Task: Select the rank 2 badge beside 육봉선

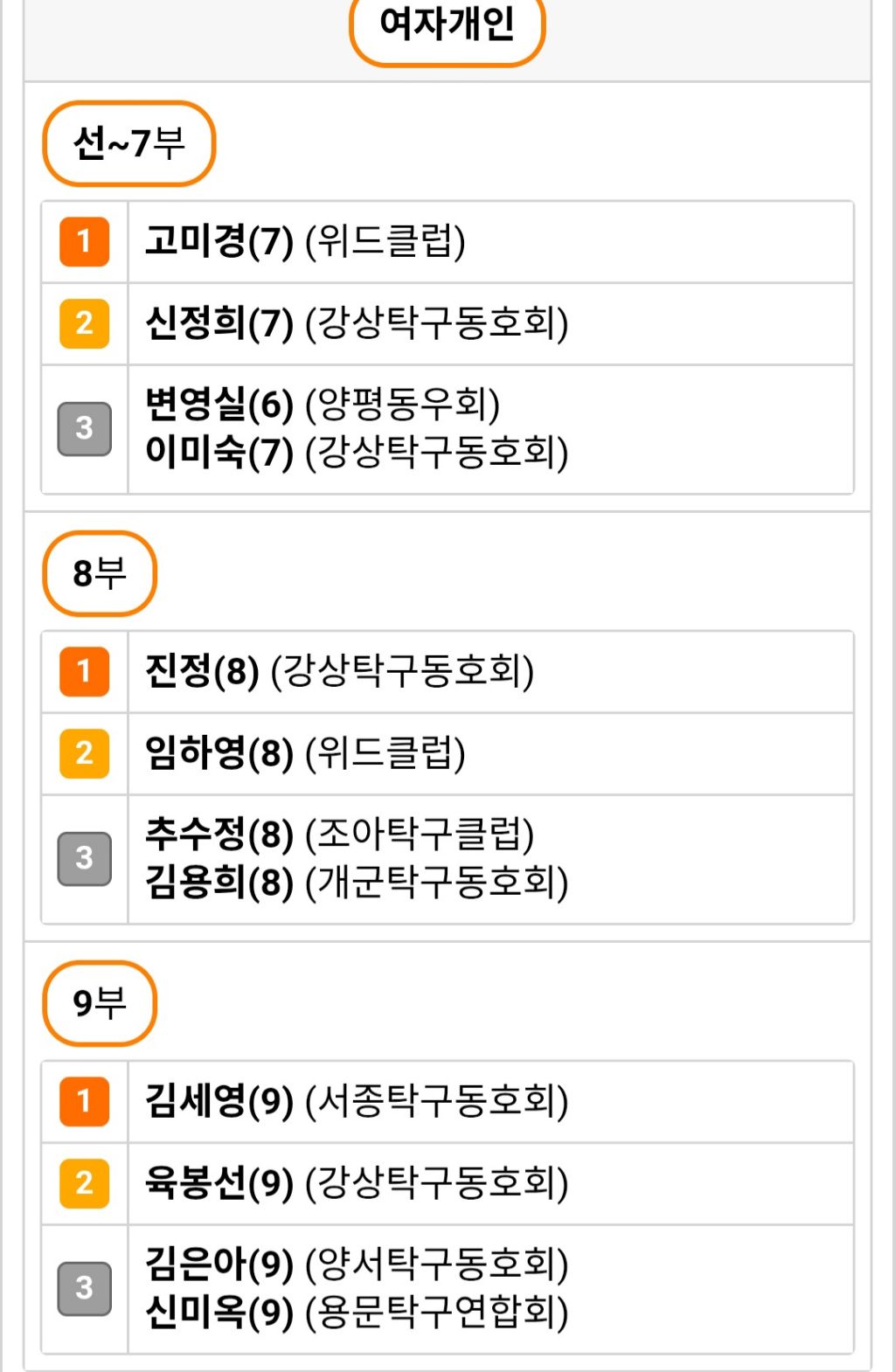Action: click(84, 1183)
